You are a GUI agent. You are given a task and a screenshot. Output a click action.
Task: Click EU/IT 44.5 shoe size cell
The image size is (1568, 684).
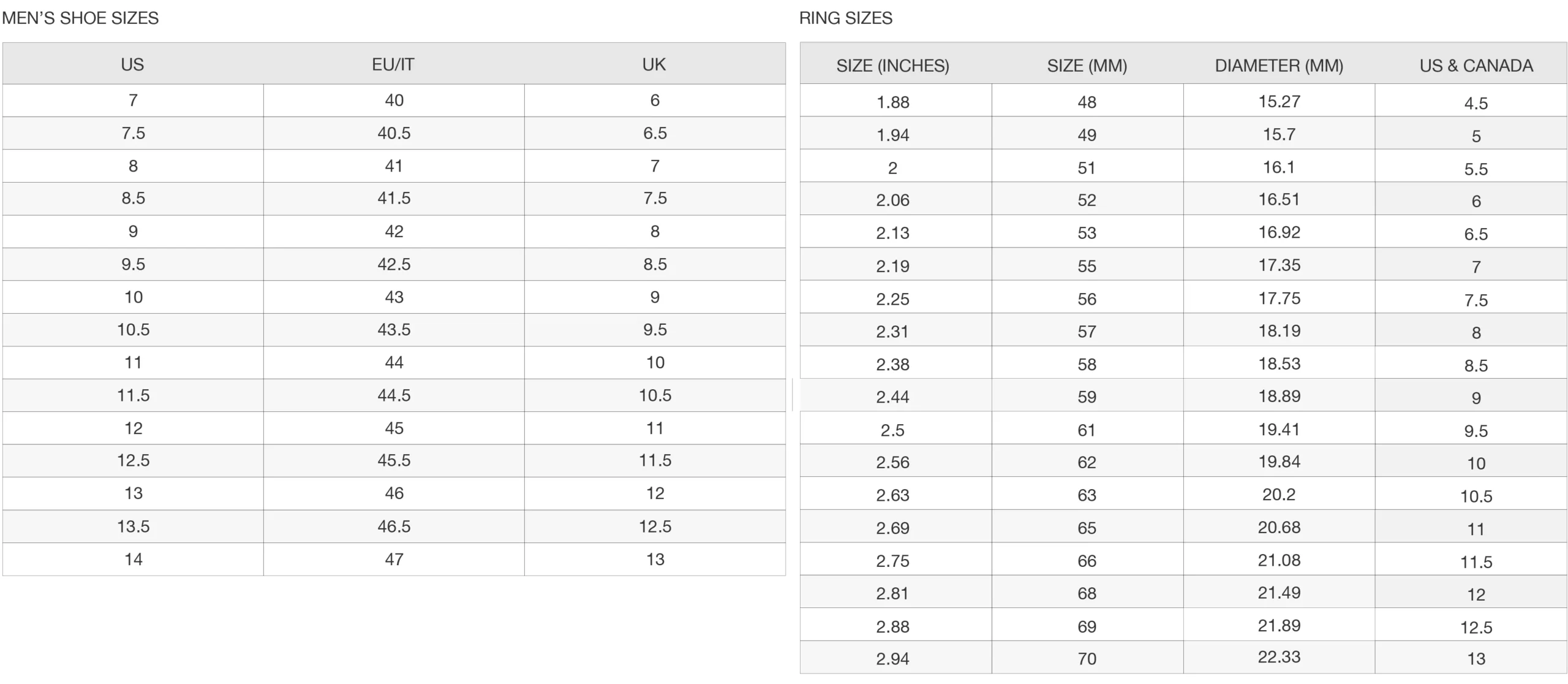394,395
